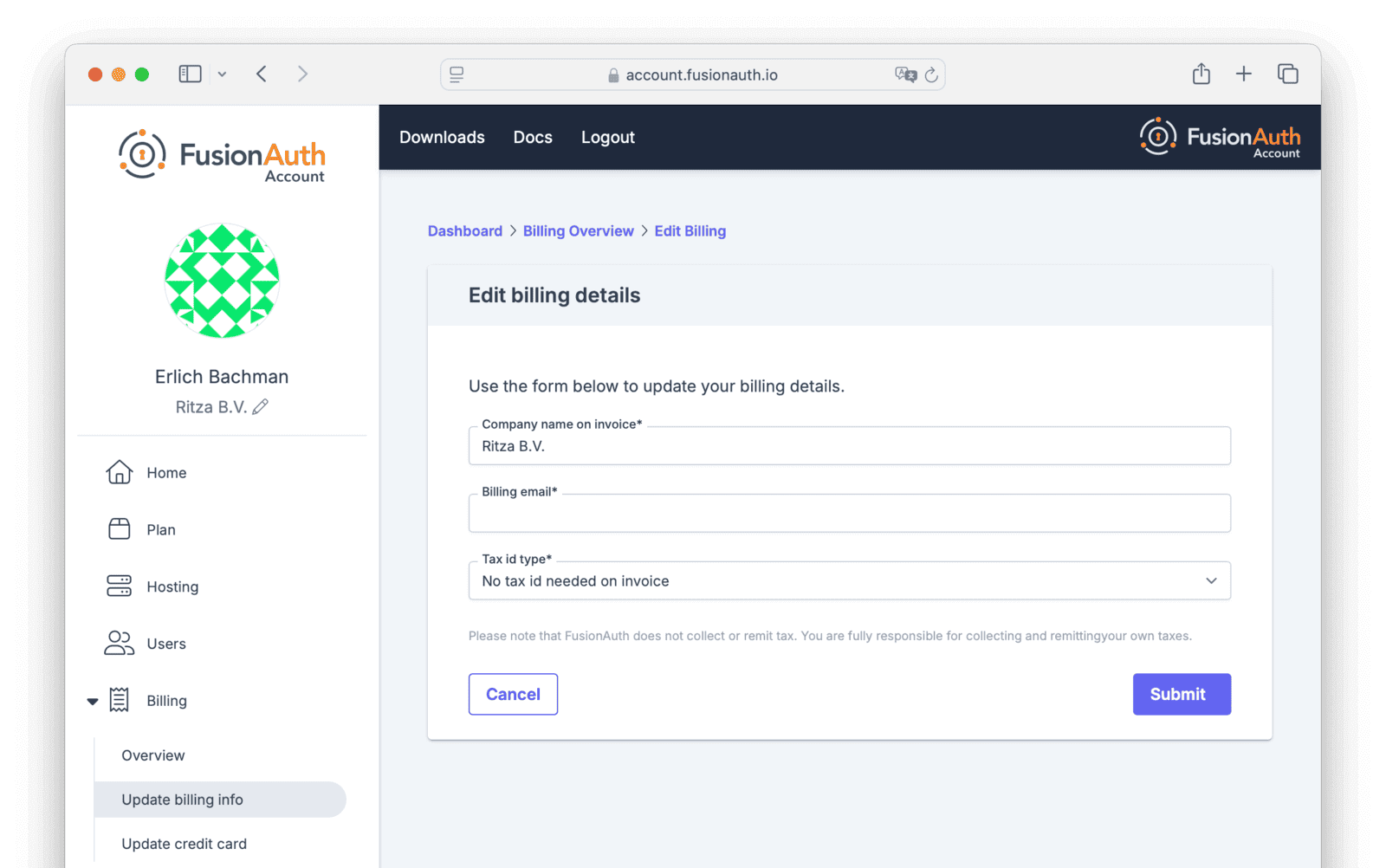Submit the billing details form
This screenshot has height=868, width=1386.
[x=1181, y=694]
